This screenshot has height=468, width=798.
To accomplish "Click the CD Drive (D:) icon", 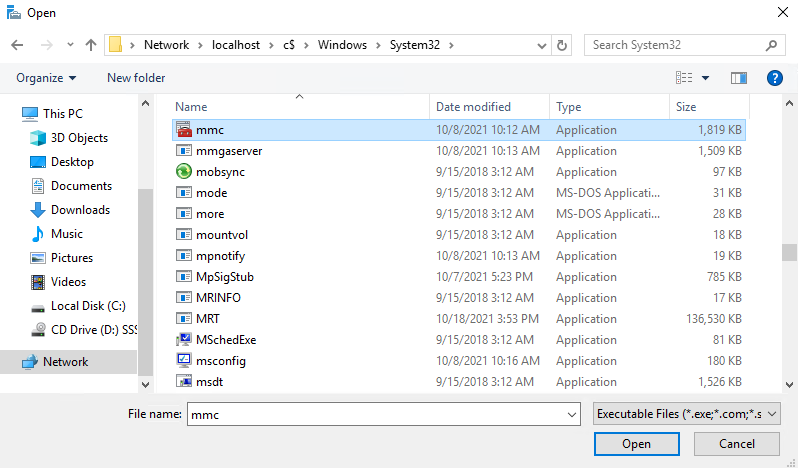I will [38, 330].
